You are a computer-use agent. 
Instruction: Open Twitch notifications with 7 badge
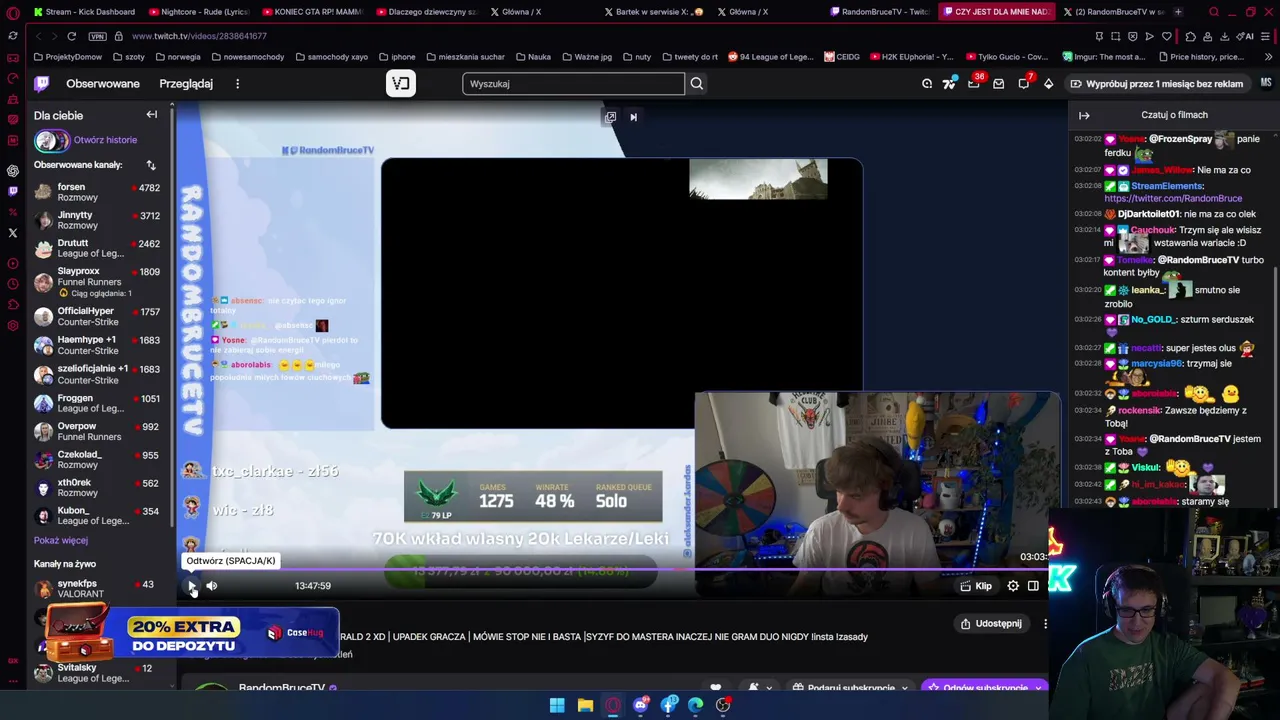tap(1023, 84)
